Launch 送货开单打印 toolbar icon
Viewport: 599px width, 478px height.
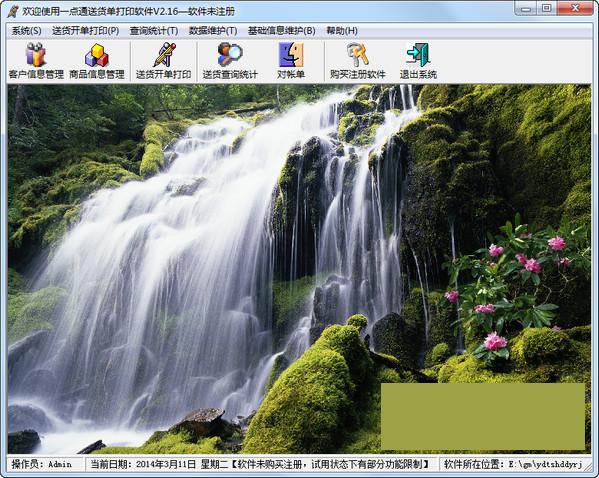pos(164,61)
